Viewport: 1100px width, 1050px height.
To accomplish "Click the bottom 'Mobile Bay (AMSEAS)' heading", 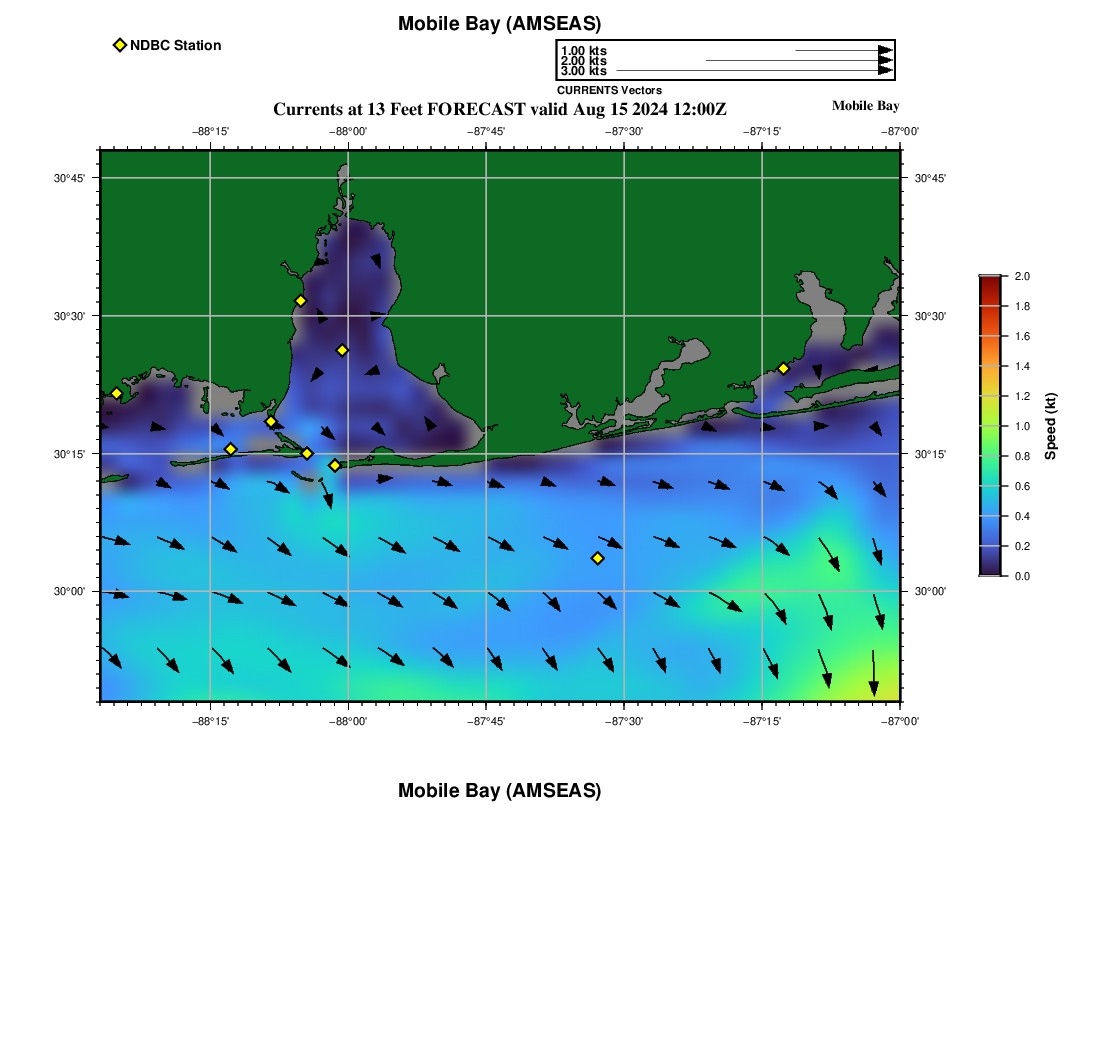I will (499, 791).
